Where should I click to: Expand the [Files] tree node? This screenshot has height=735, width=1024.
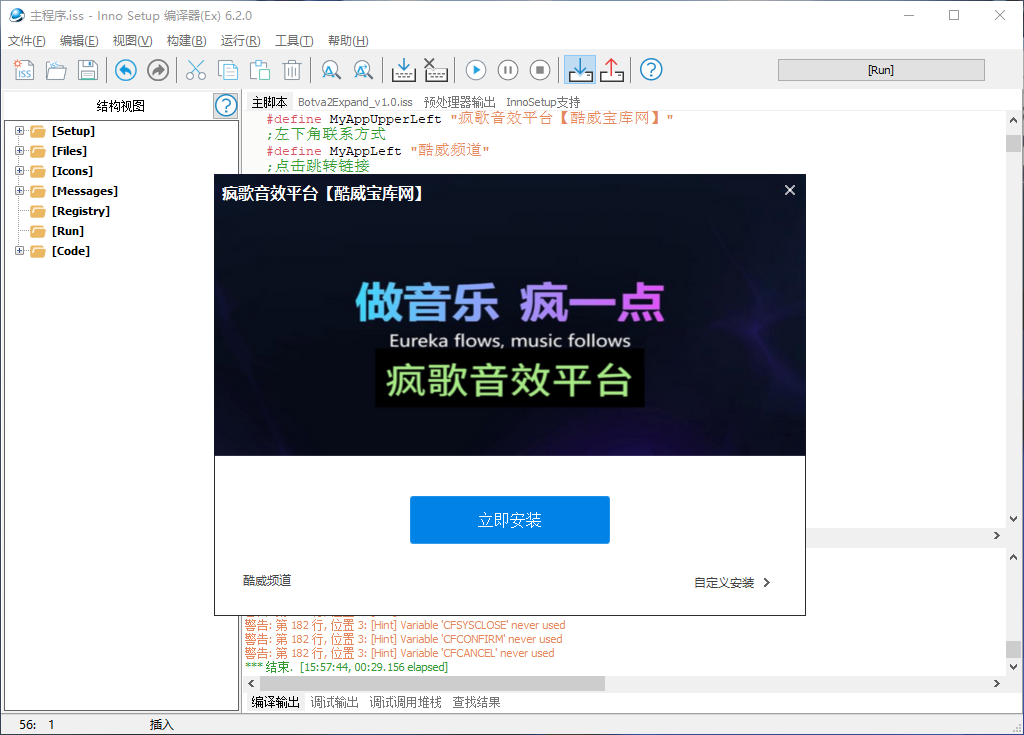pos(20,151)
